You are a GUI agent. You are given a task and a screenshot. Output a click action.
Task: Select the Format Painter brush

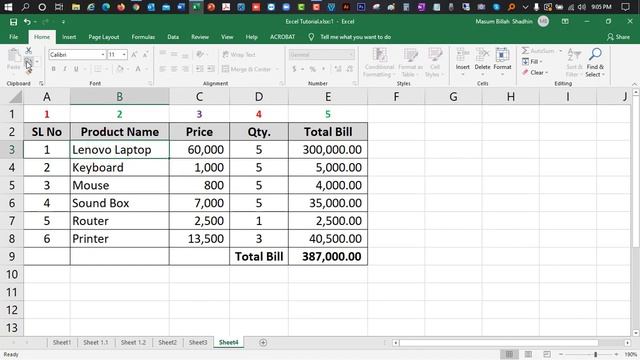[28, 71]
